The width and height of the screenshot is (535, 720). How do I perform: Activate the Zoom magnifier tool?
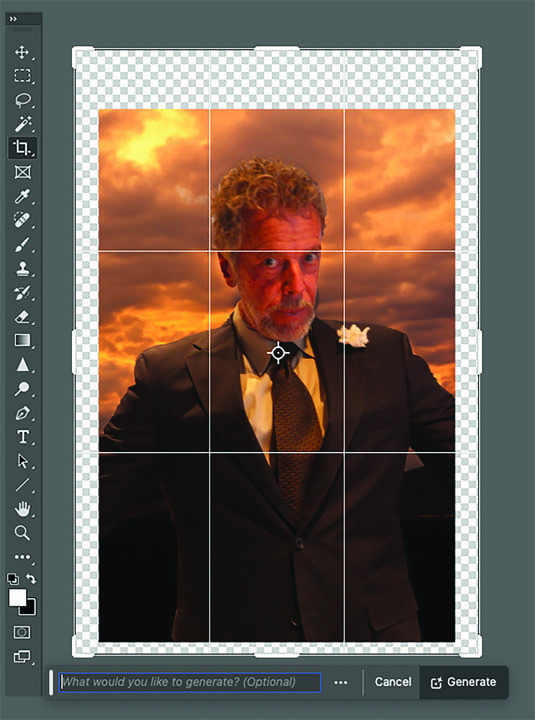pyautogui.click(x=22, y=533)
